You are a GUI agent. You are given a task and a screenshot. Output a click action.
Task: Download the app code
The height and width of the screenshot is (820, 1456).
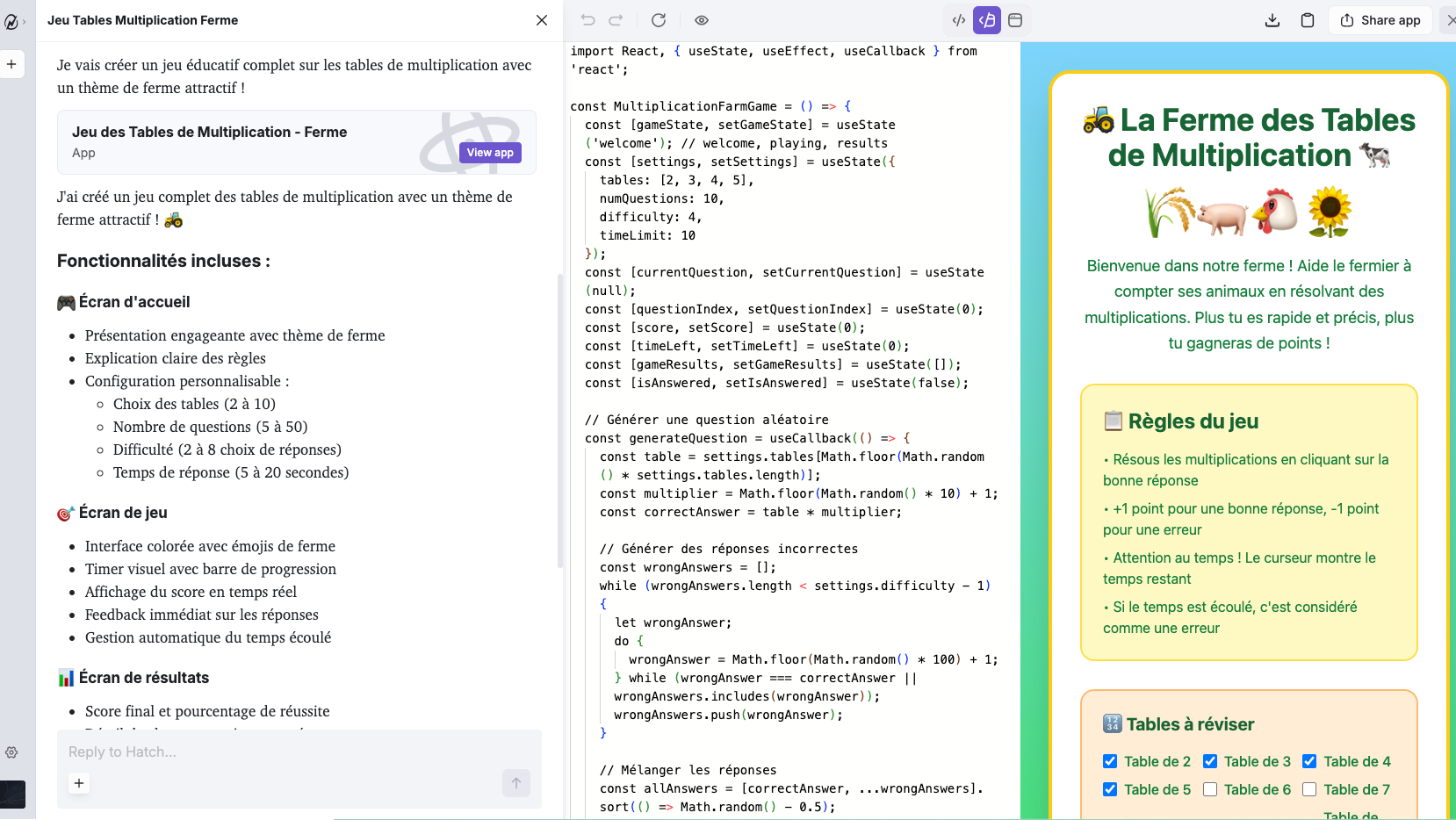(1272, 20)
